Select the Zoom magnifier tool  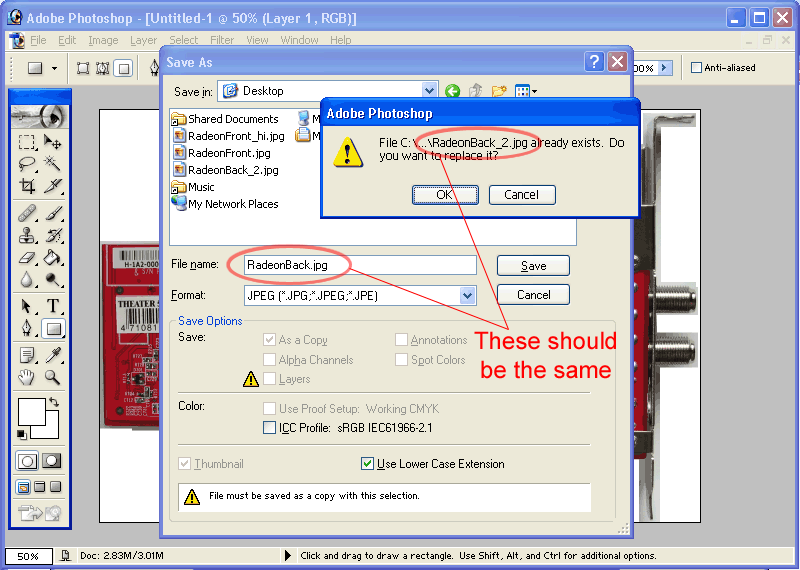pyautogui.click(x=53, y=377)
